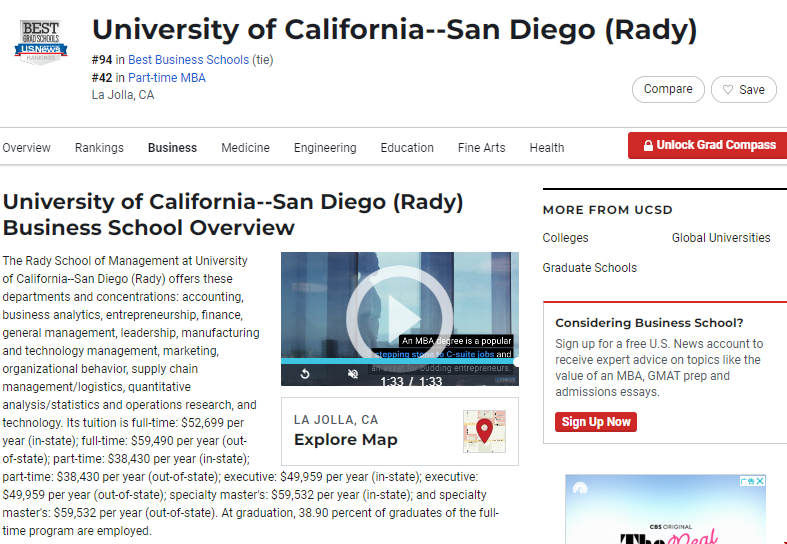This screenshot has width=787, height=544.
Task: Click the 'Considering Business School?' heading
Action: (x=649, y=323)
